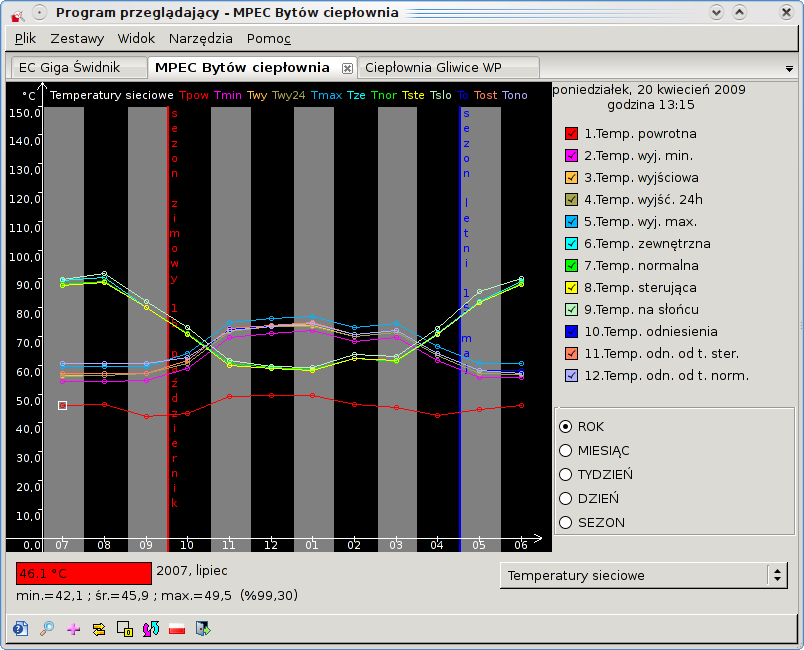Open the Plik menu
Viewport: 804px width, 650px height.
tap(25, 38)
